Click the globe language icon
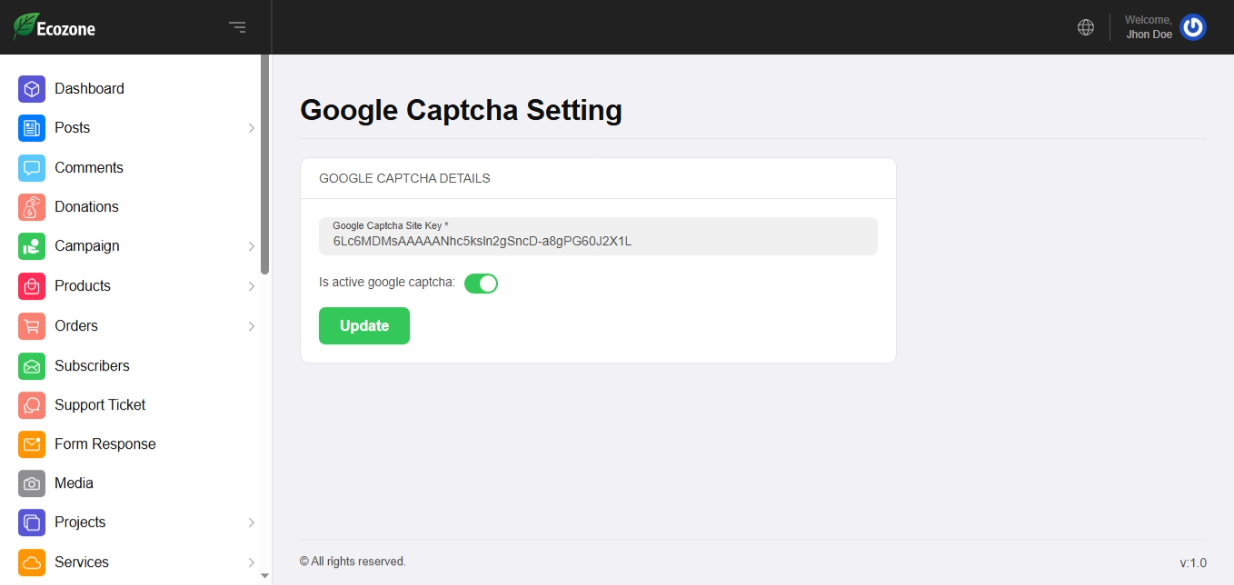1234x585 pixels. click(1085, 27)
